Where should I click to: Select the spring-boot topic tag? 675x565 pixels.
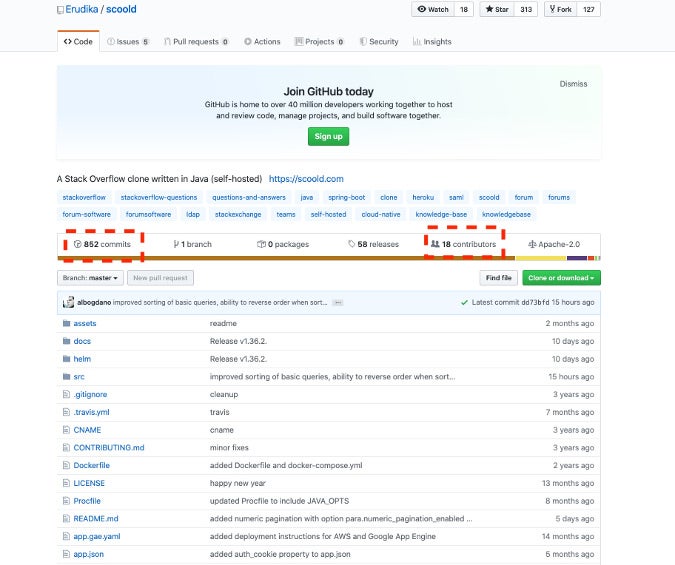click(347, 197)
